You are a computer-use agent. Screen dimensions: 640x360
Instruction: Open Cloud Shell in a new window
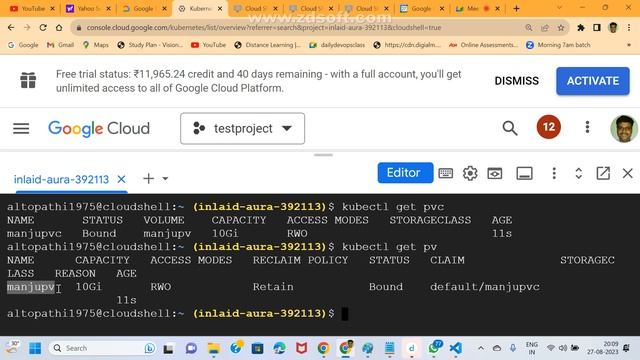(x=603, y=173)
